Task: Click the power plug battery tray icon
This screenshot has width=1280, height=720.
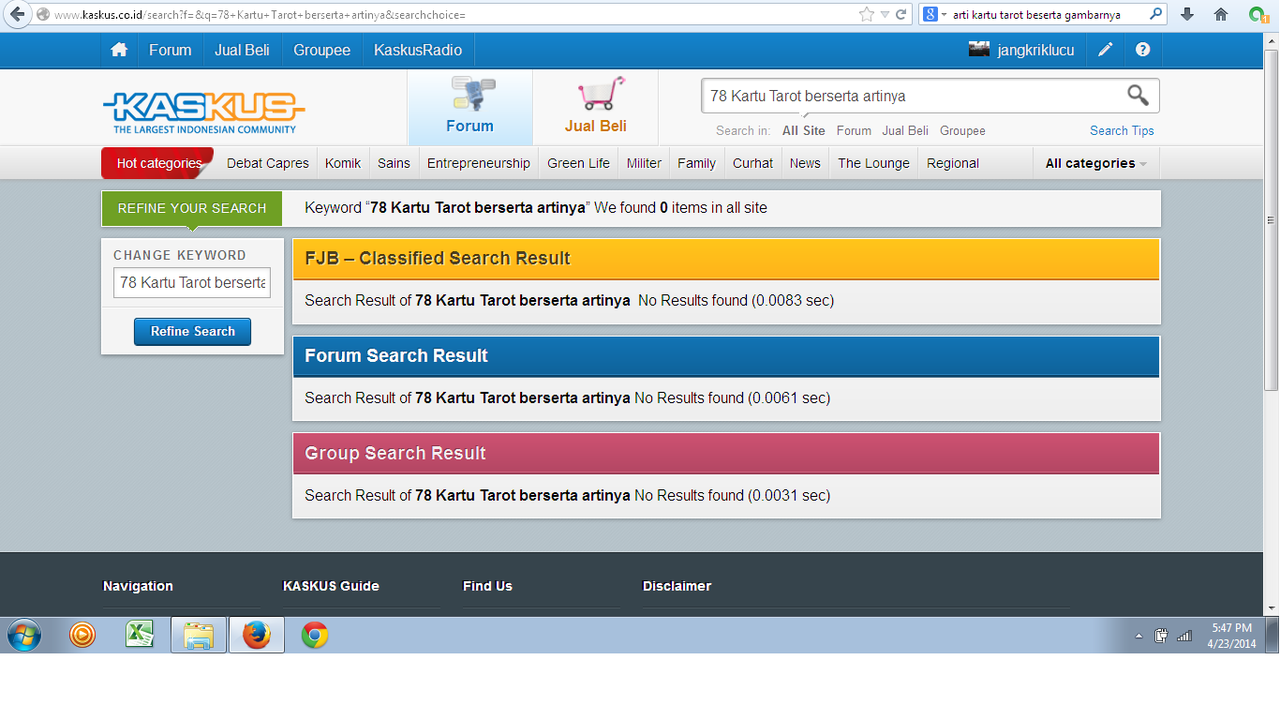Action: coord(1161,635)
